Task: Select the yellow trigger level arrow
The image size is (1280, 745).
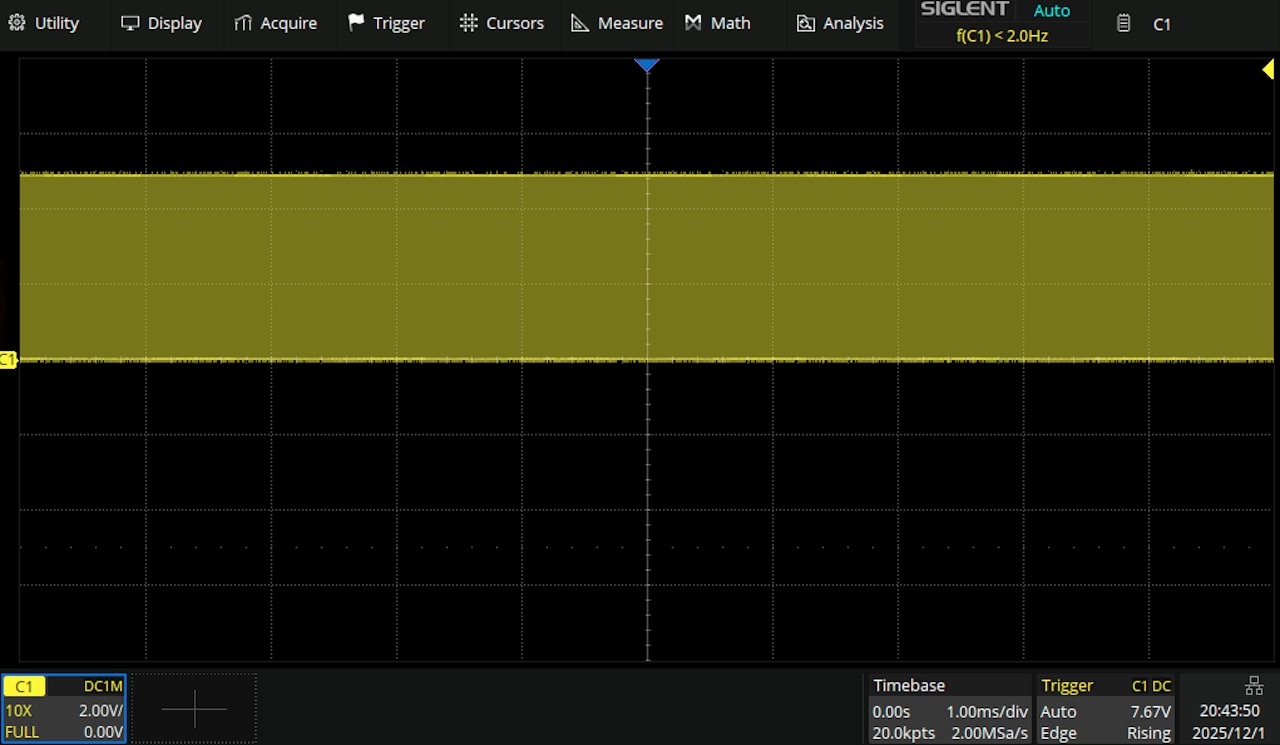Action: point(1267,70)
